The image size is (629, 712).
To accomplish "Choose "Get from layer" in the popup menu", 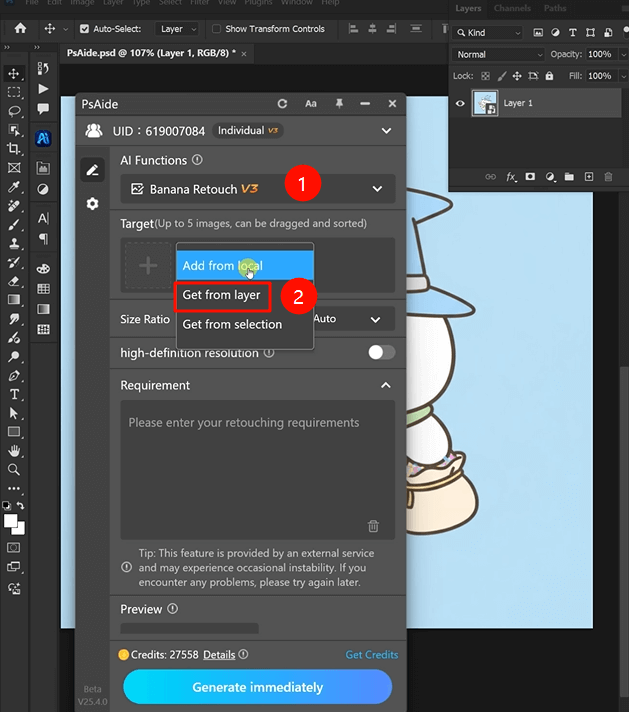I will (x=221, y=295).
